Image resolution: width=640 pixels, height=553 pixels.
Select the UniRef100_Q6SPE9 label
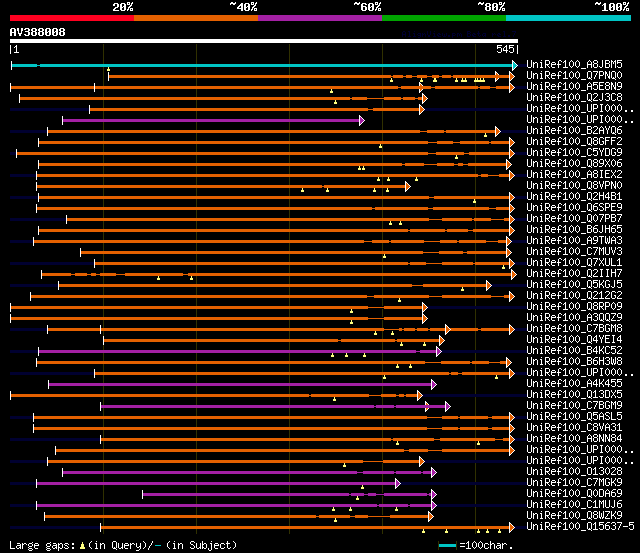coord(574,208)
